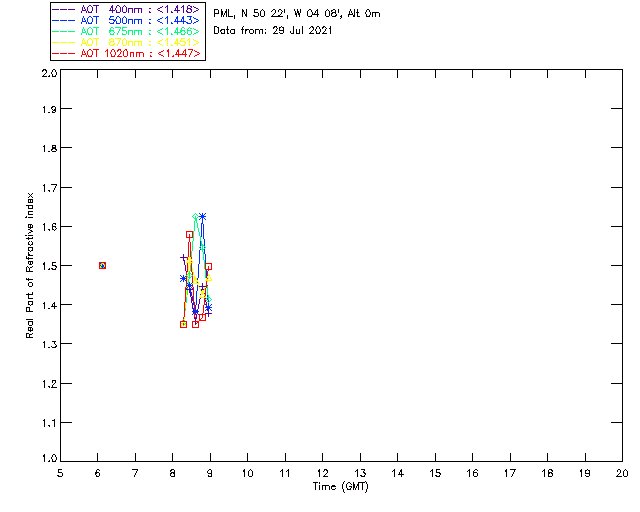Click x-axis hour label '12'
The width and height of the screenshot is (640, 512).
(322, 473)
